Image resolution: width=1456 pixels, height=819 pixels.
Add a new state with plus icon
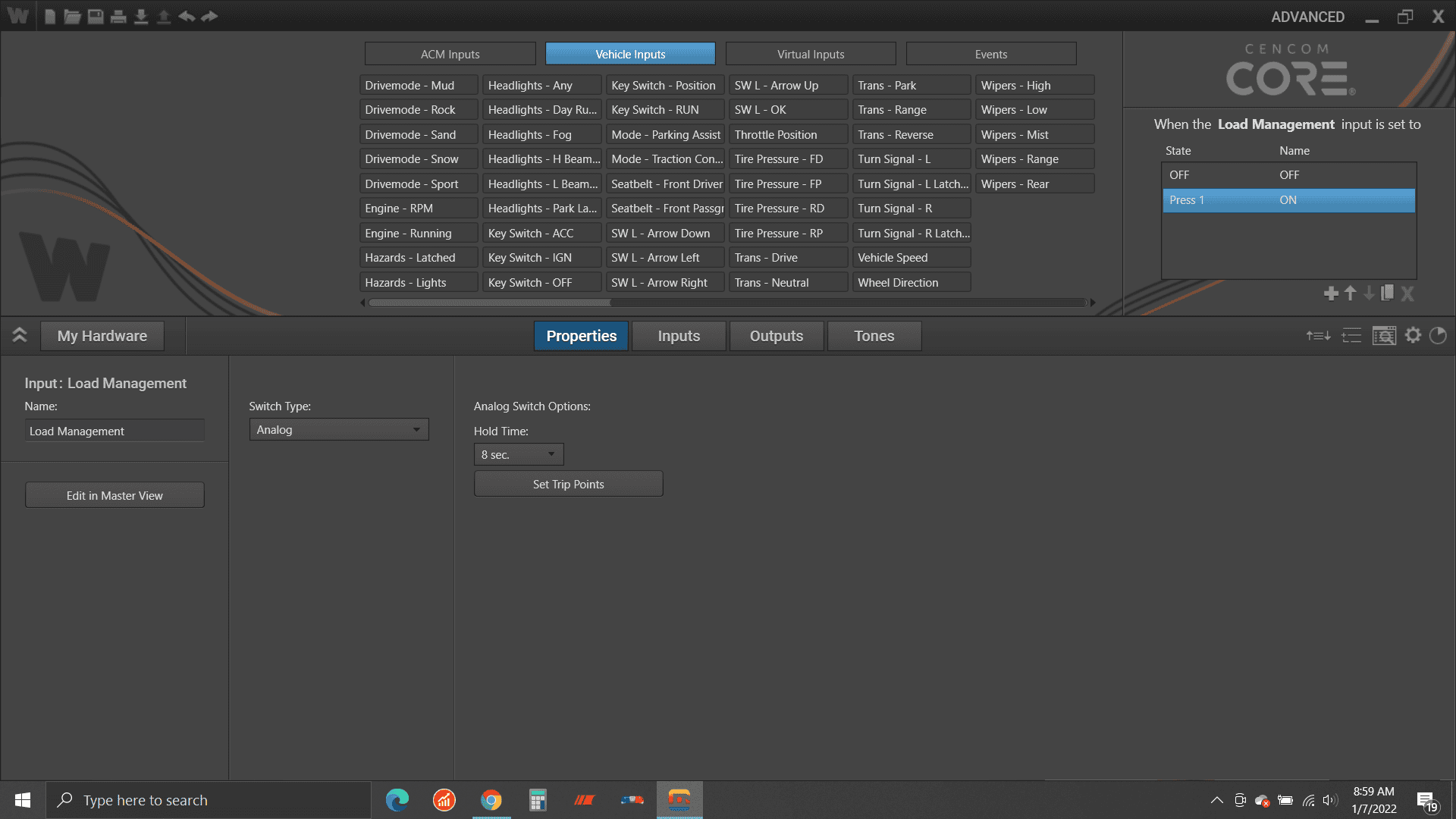[1331, 293]
